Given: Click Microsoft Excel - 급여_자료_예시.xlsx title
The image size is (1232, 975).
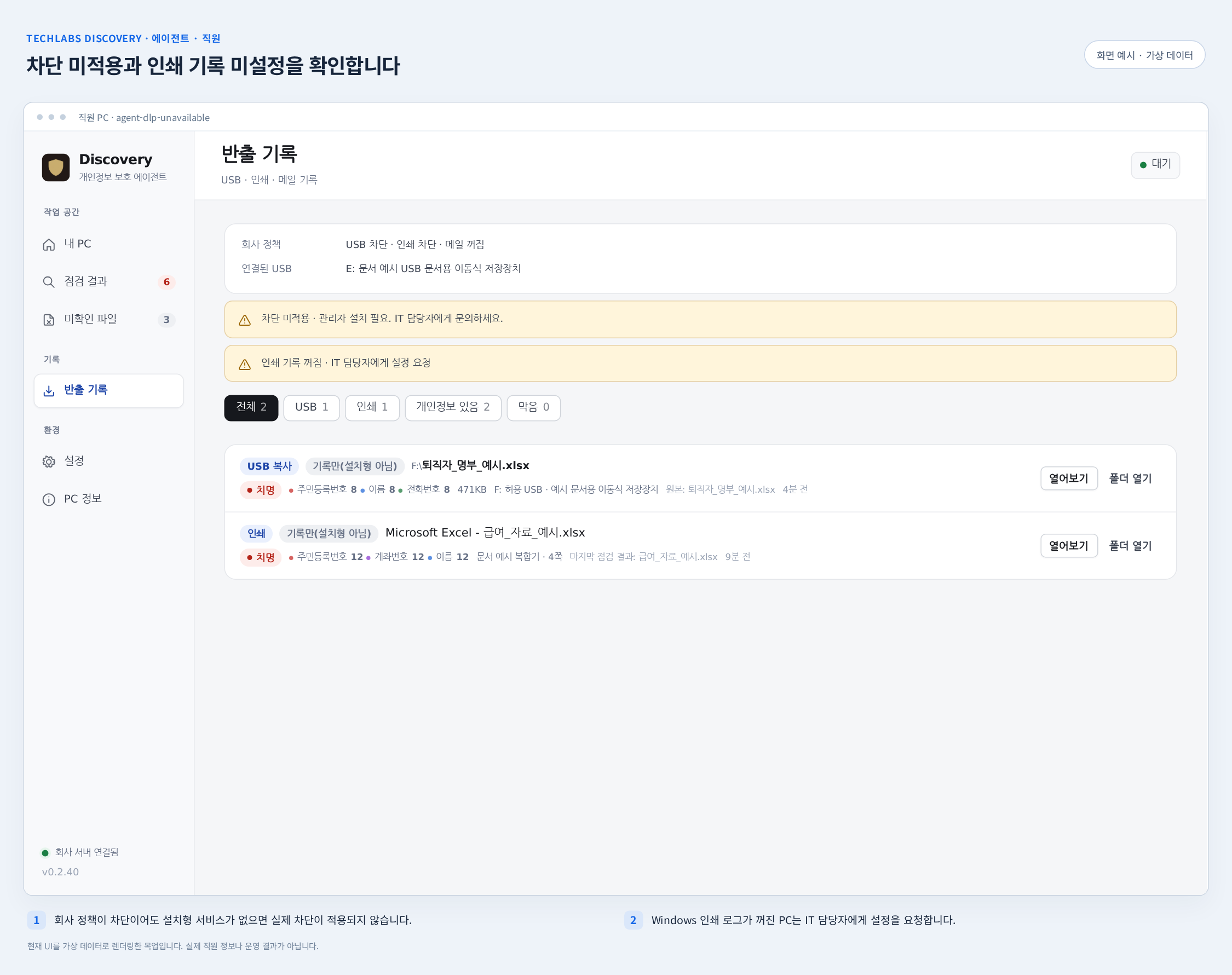Looking at the screenshot, I should click(485, 533).
